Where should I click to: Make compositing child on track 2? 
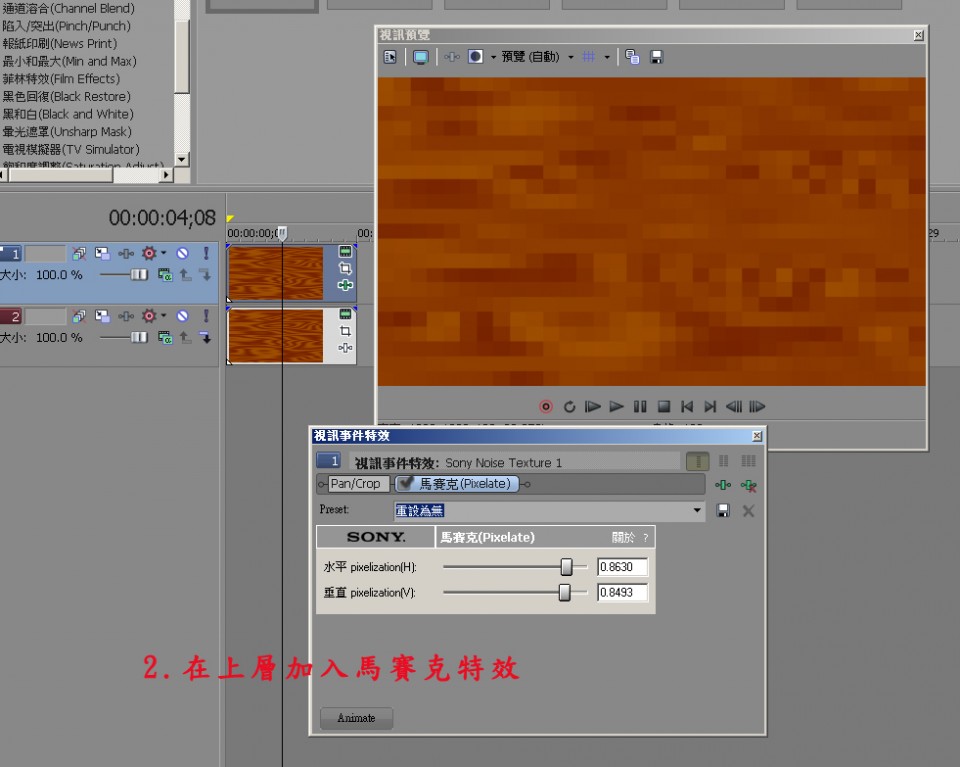coord(206,337)
